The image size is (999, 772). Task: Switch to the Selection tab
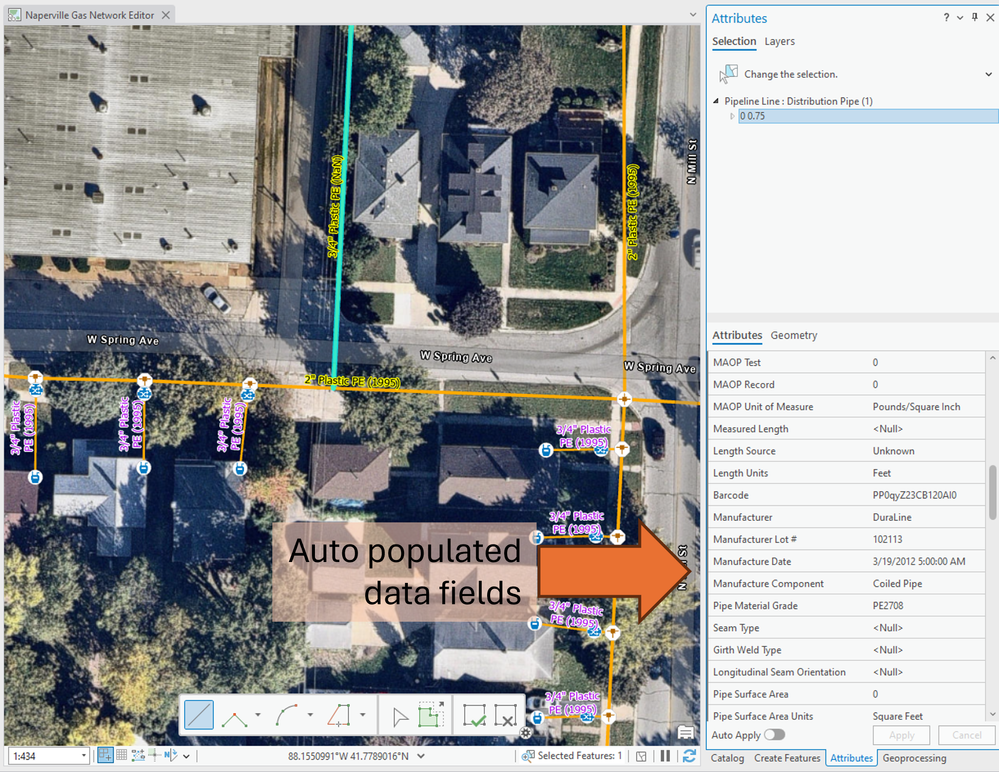734,41
